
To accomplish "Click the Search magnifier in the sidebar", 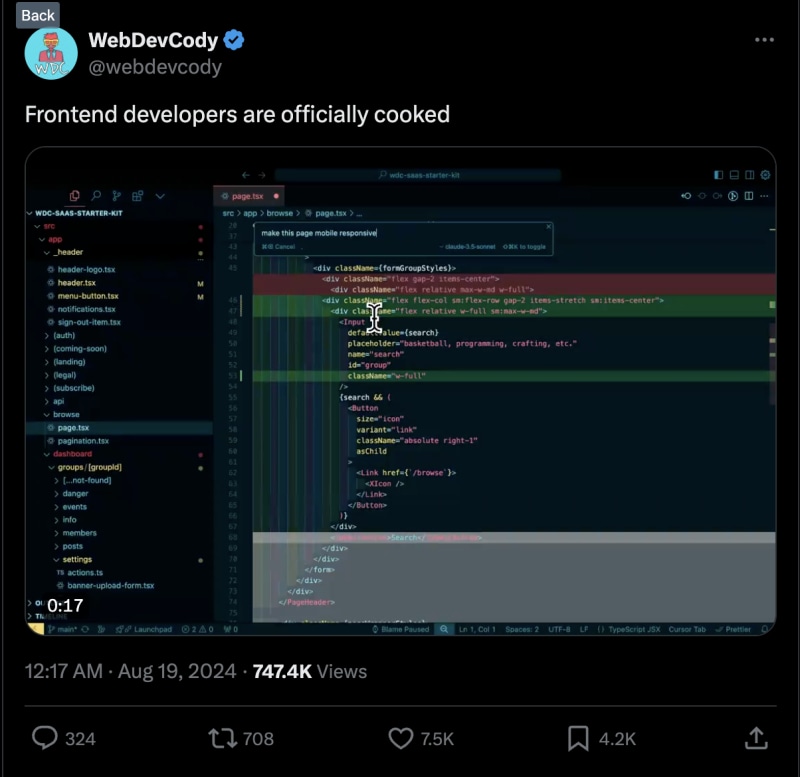I will pos(96,196).
